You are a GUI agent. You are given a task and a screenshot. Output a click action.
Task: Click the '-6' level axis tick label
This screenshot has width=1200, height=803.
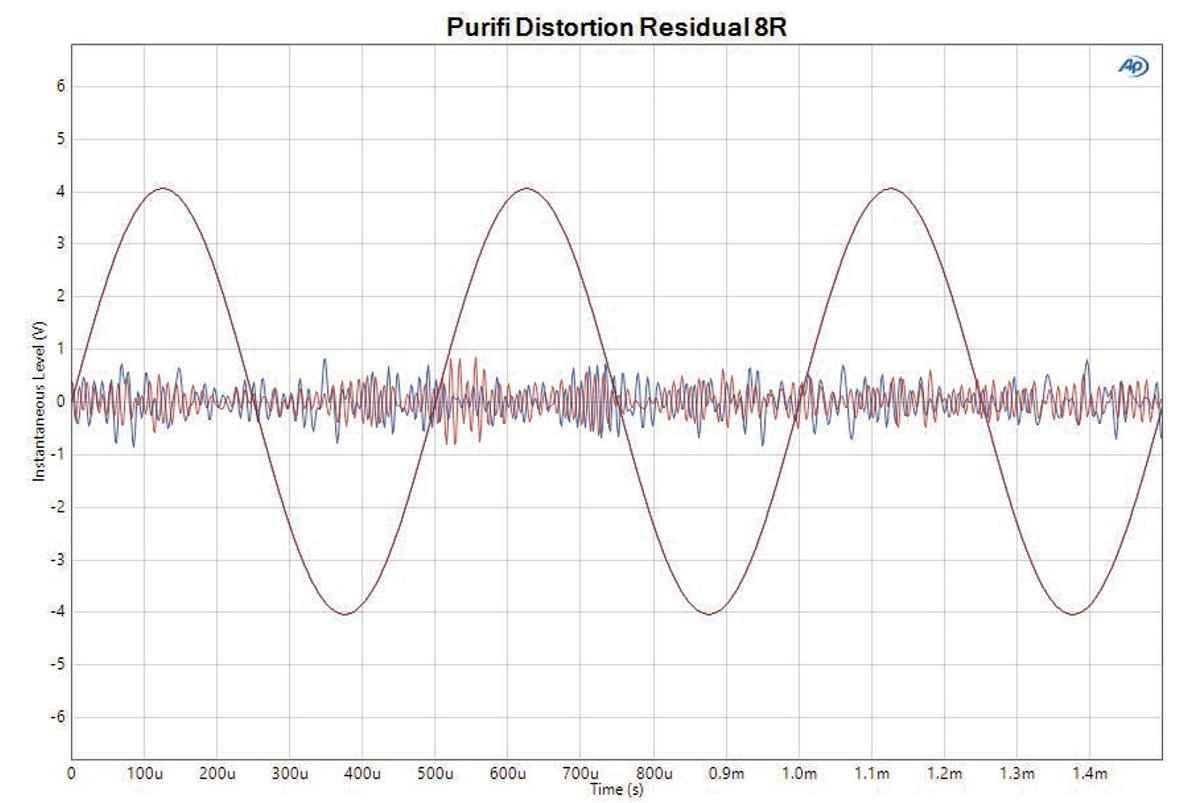pos(58,717)
